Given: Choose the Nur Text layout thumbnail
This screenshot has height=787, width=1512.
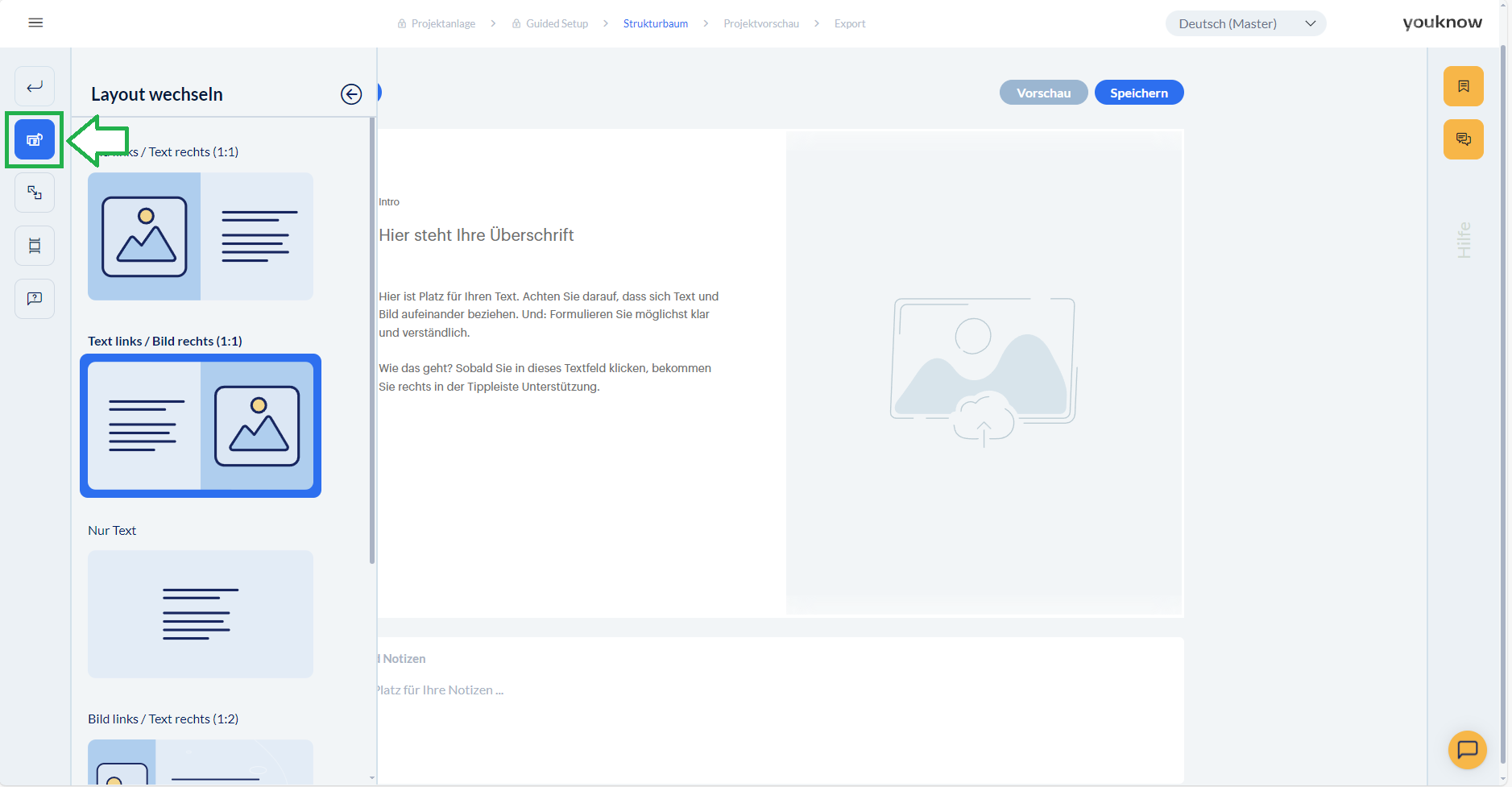Looking at the screenshot, I should pos(201,614).
